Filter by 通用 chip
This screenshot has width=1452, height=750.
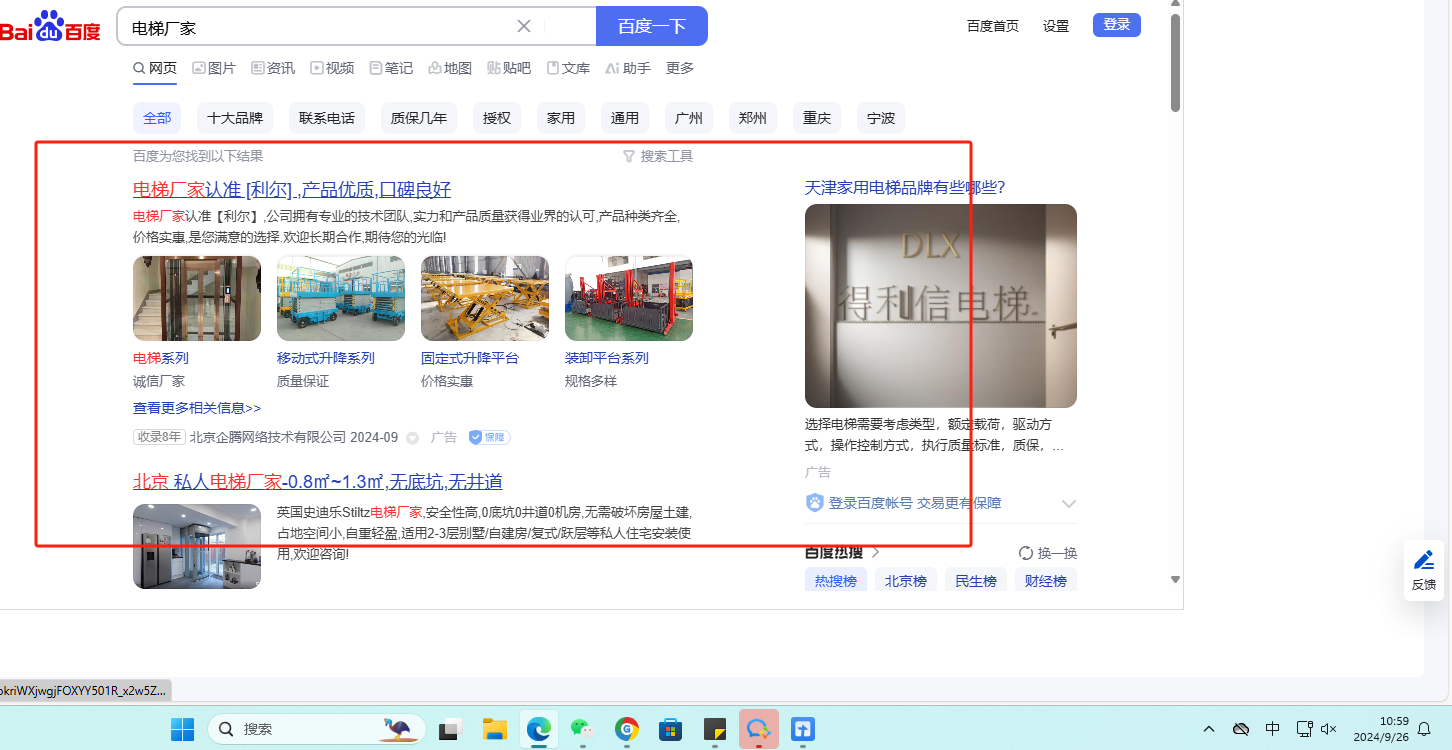[x=625, y=118]
